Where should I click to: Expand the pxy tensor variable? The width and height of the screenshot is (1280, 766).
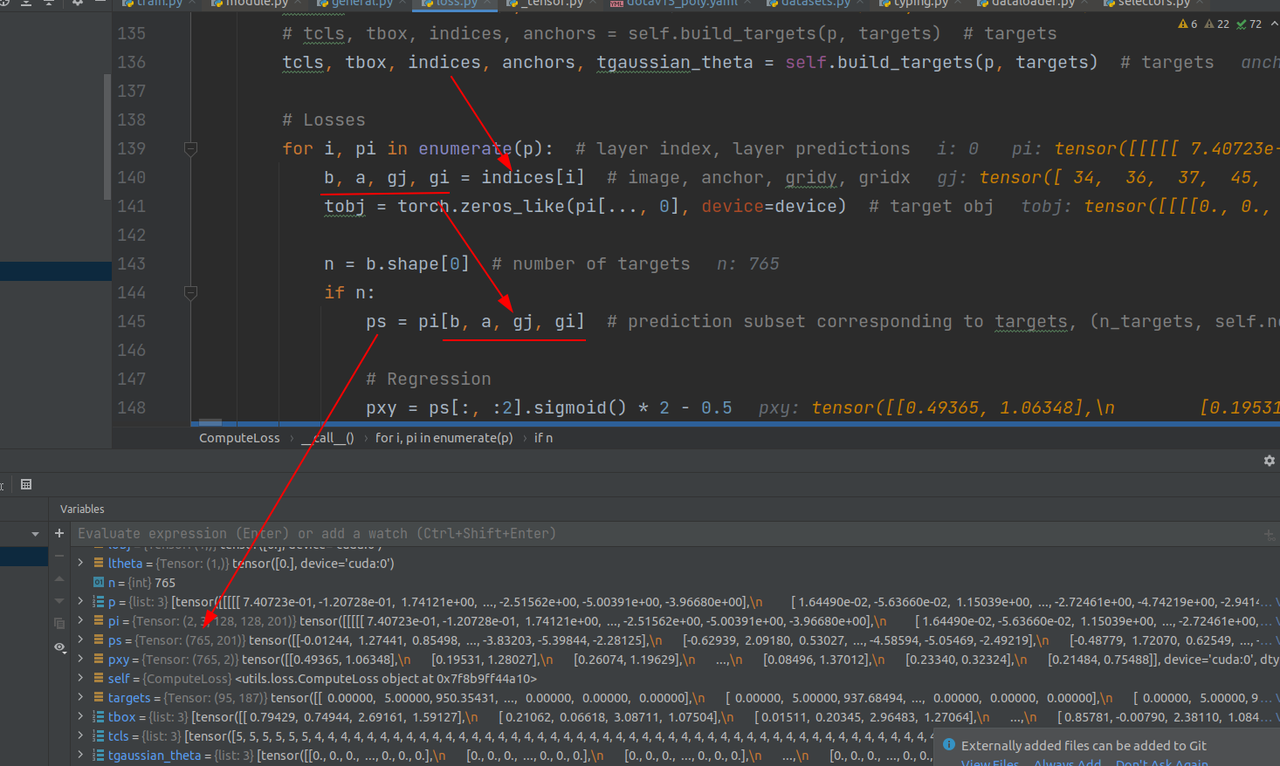81,659
